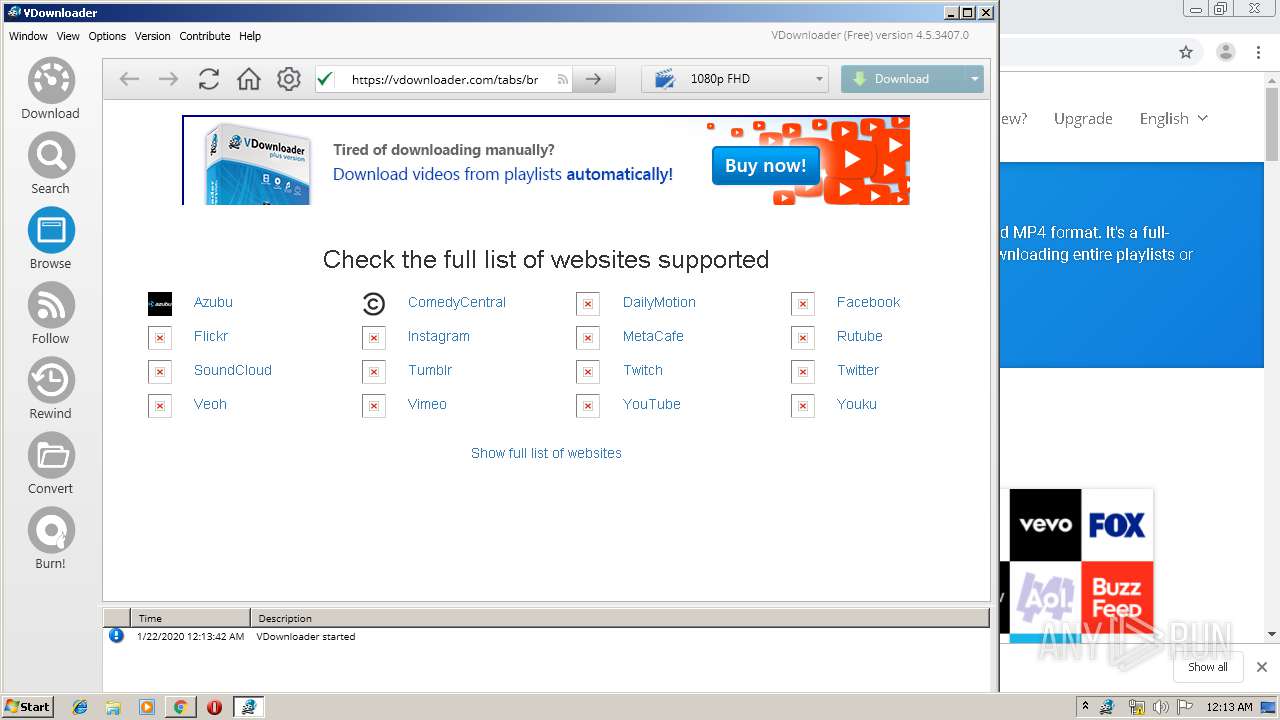
Task: Go back with the browser back arrow
Action: 129,79
